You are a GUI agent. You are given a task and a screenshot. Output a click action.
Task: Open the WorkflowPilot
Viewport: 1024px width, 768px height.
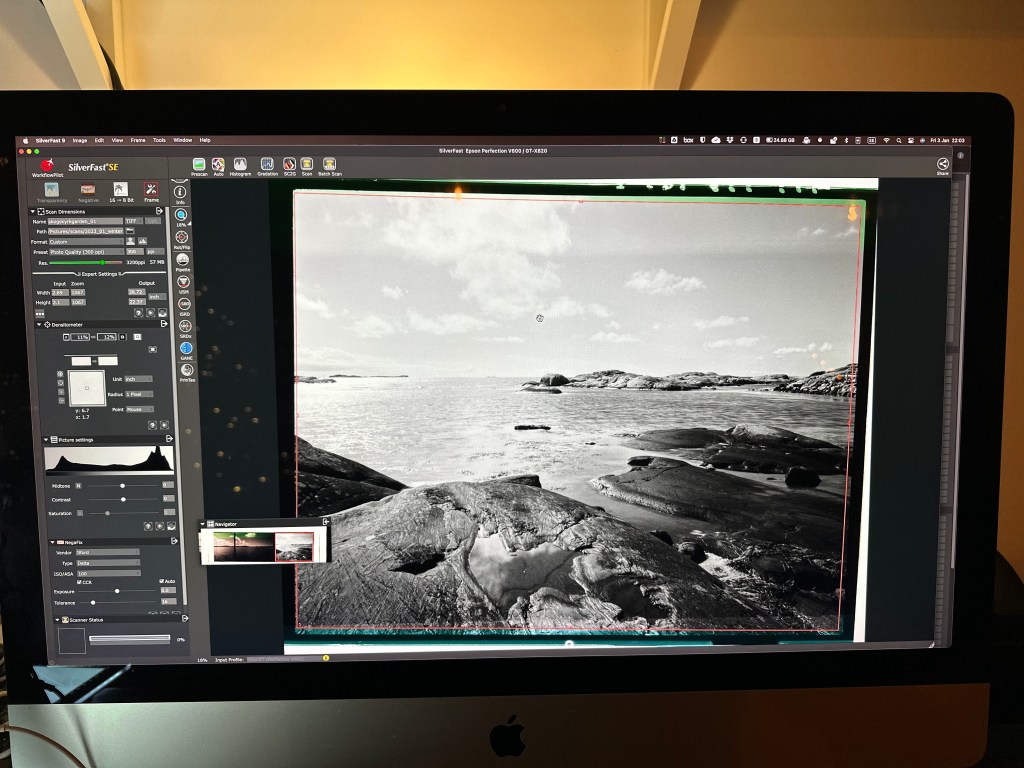[47, 167]
